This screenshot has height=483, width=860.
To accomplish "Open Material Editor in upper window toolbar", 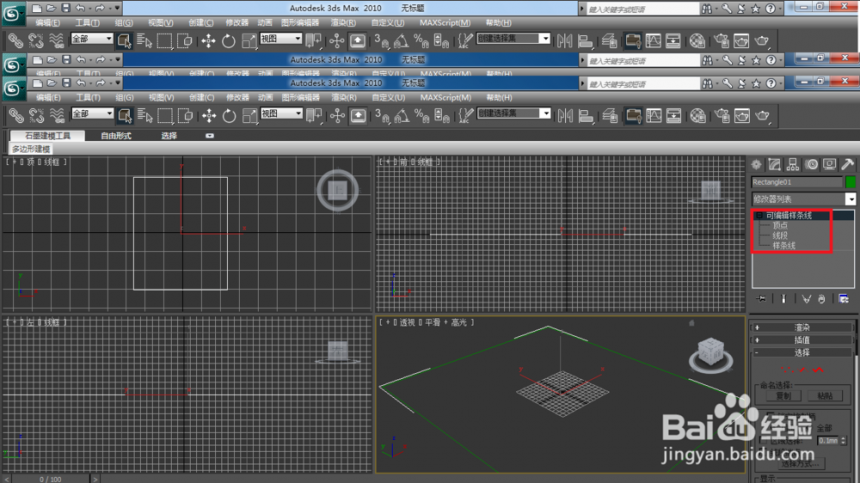I will point(697,41).
